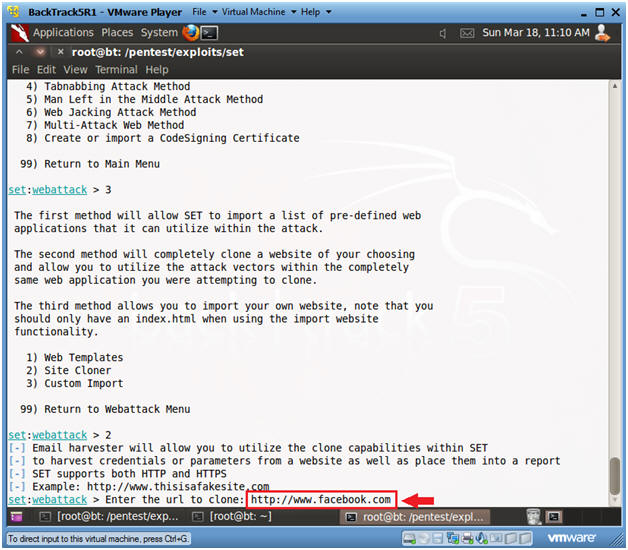The height and width of the screenshot is (550, 628).
Task: Open the Places menu
Action: [x=117, y=32]
